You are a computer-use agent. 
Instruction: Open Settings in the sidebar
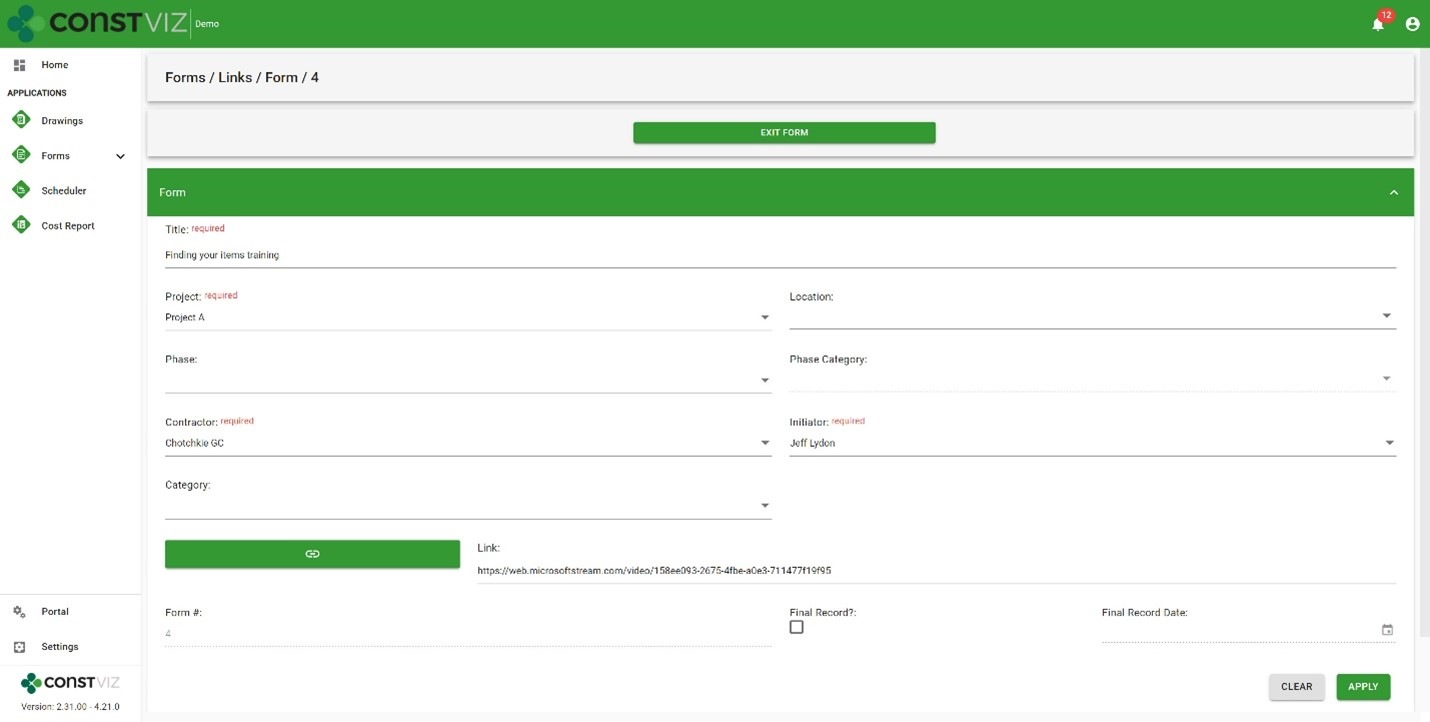(59, 647)
